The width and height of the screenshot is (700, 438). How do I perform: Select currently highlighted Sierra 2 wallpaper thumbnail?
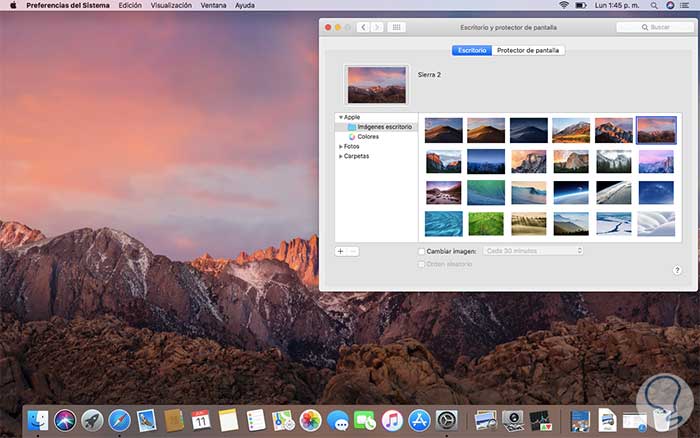(656, 130)
